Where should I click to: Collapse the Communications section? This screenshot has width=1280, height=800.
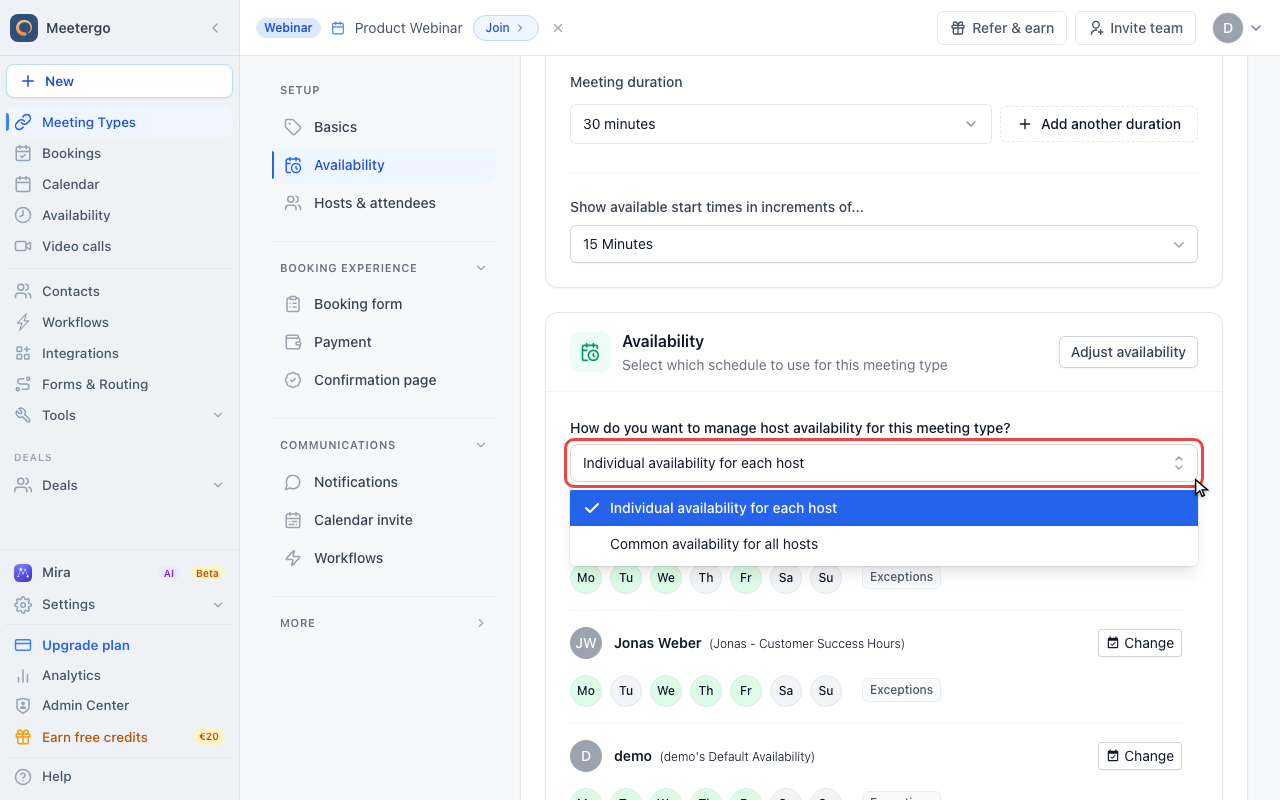click(481, 445)
